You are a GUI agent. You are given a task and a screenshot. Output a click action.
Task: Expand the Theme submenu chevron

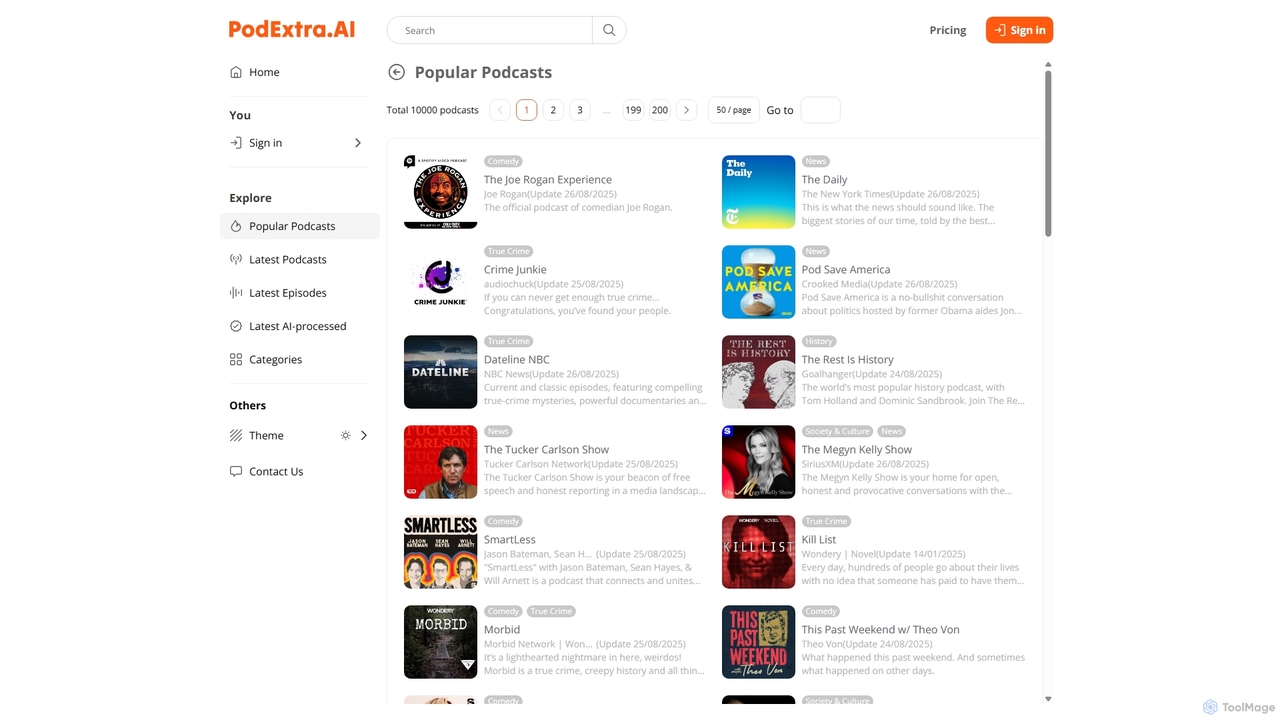click(x=364, y=435)
